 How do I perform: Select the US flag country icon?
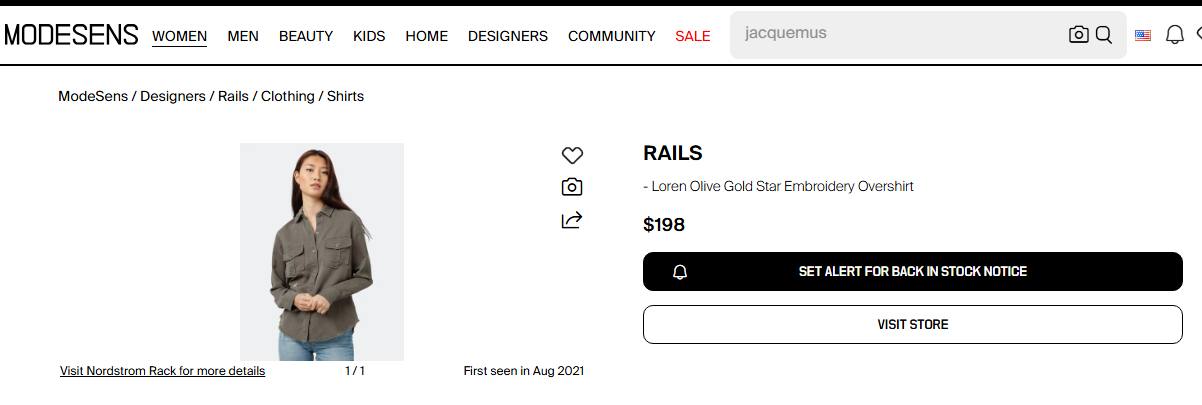point(1143,36)
